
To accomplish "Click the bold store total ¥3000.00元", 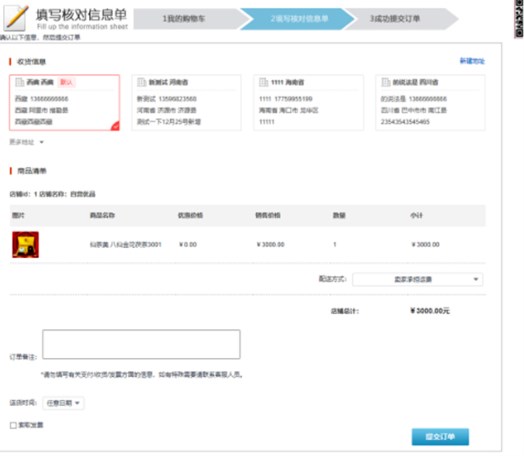I will (430, 311).
